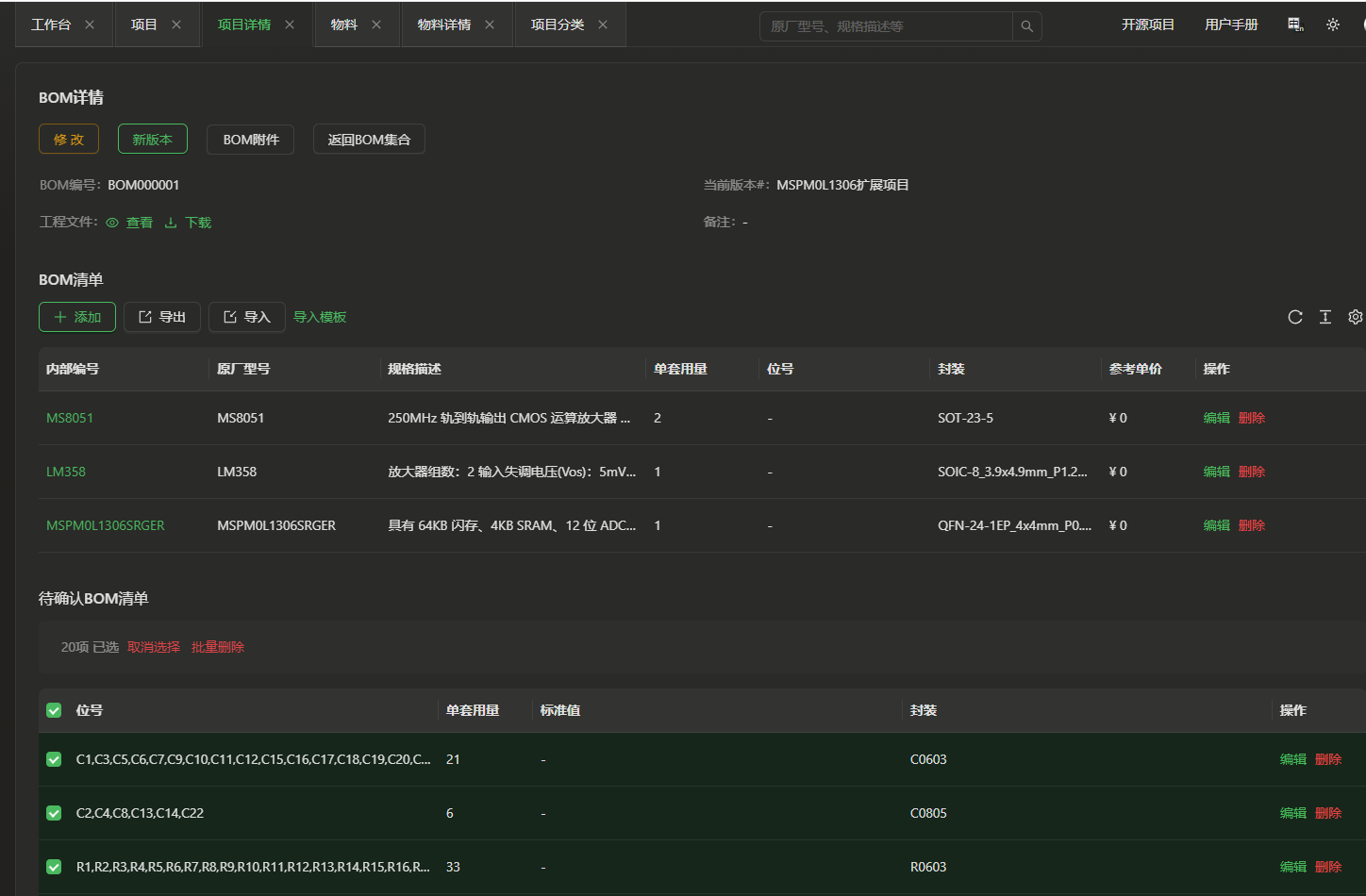Image resolution: width=1366 pixels, height=896 pixels.
Task: Close the 项目分类 tab
Action: click(x=603, y=25)
